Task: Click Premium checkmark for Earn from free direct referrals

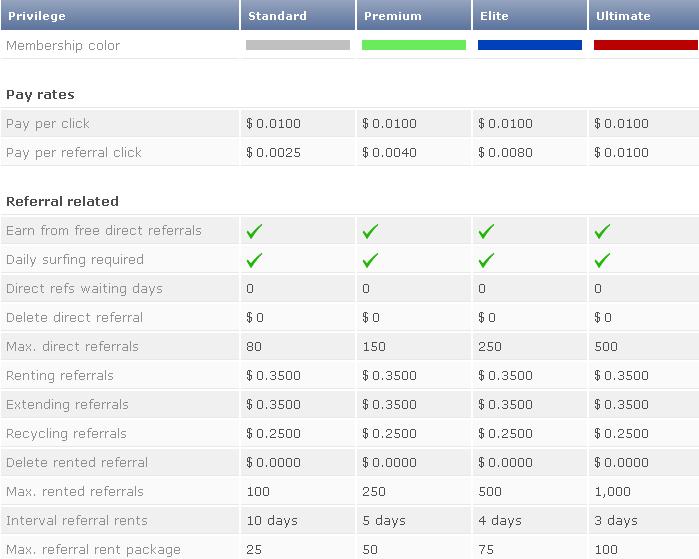Action: tap(370, 231)
